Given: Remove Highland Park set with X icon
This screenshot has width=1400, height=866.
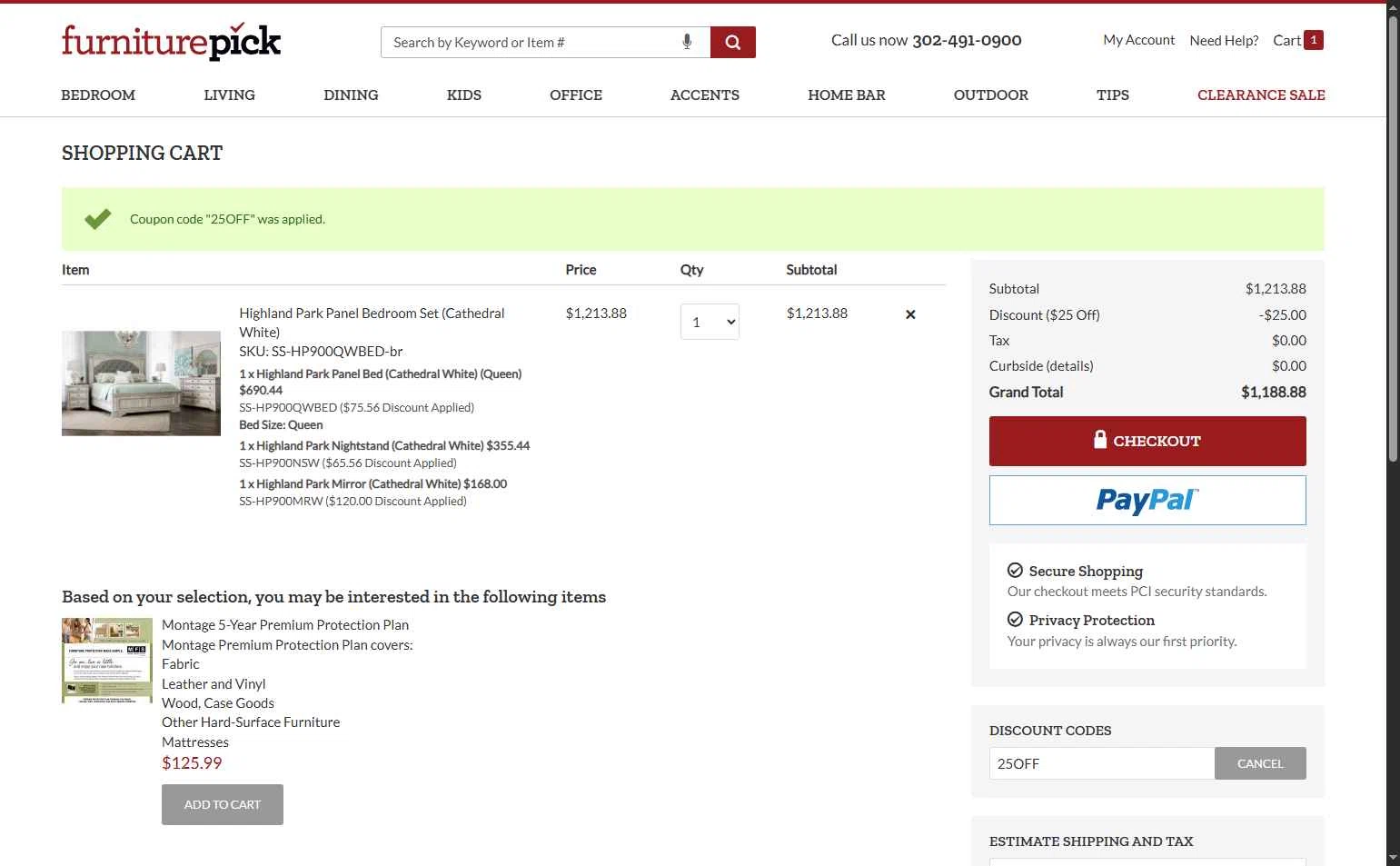Looking at the screenshot, I should 910,314.
